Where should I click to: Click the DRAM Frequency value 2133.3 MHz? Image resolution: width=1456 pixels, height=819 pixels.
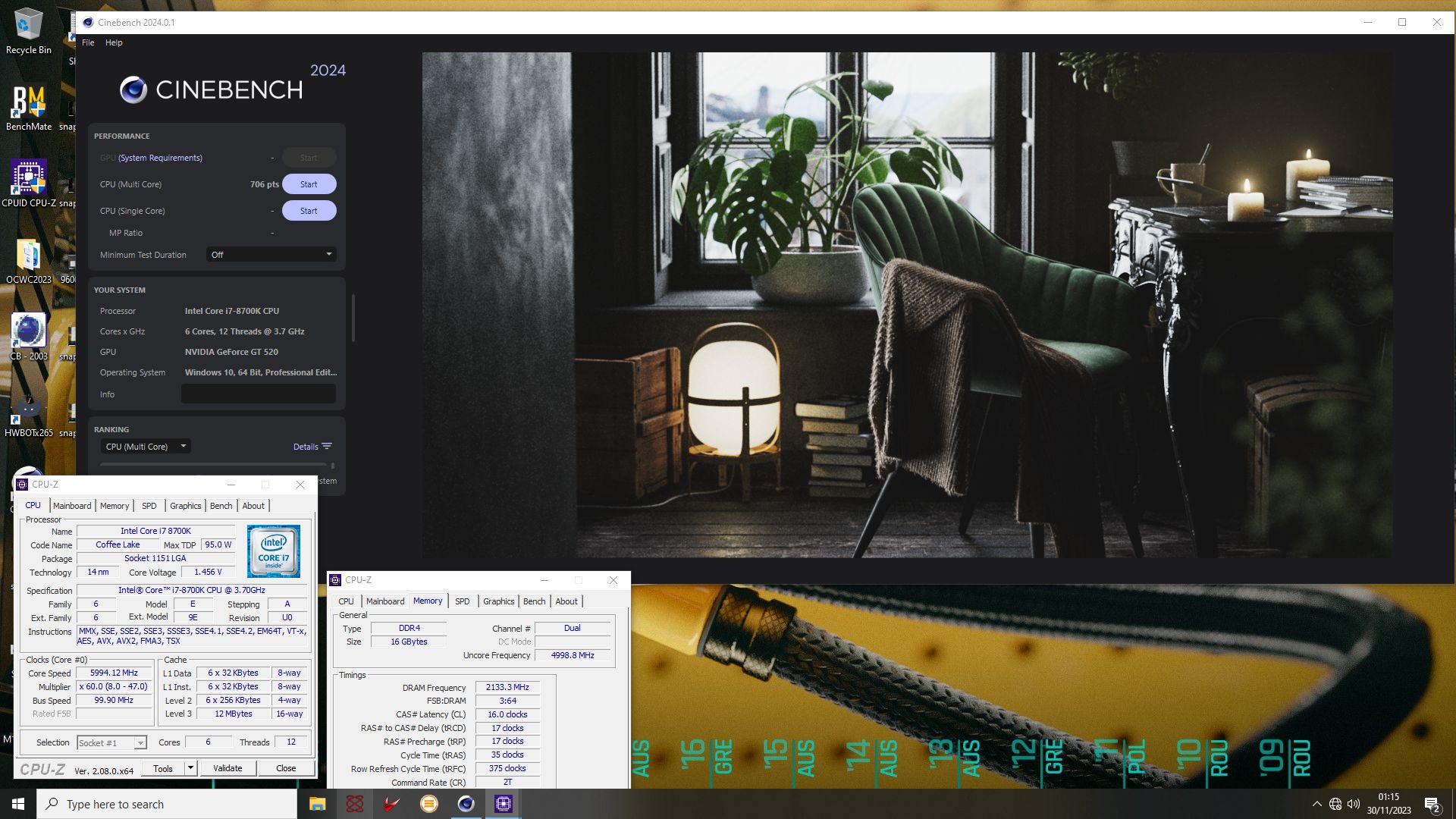tap(507, 687)
